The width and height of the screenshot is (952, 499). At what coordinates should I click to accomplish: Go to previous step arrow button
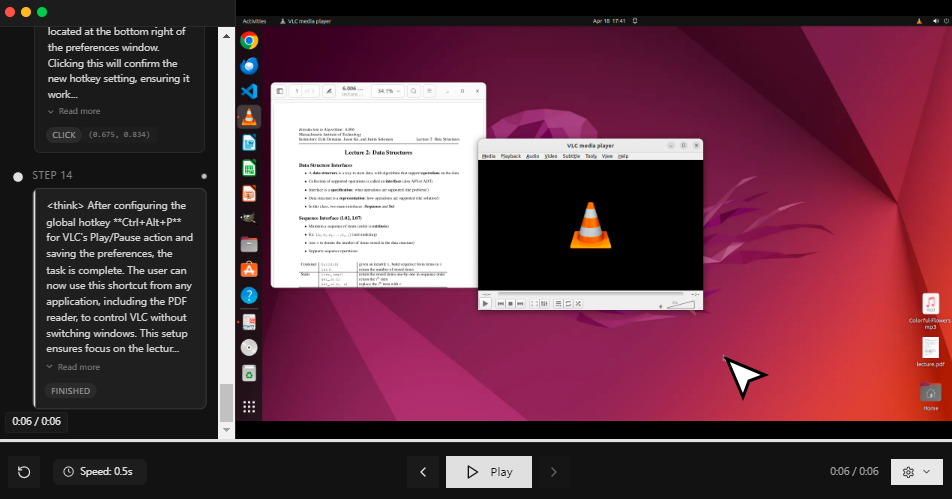423,472
